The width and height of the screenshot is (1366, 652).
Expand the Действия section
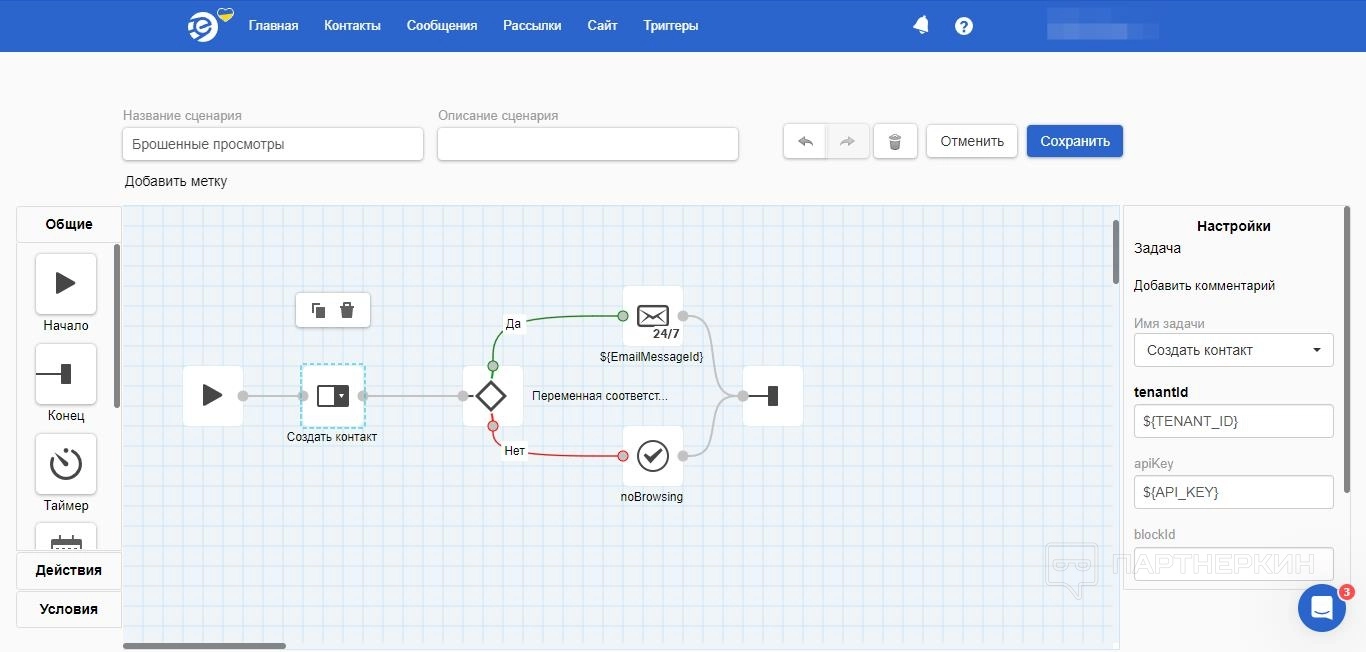pos(69,570)
